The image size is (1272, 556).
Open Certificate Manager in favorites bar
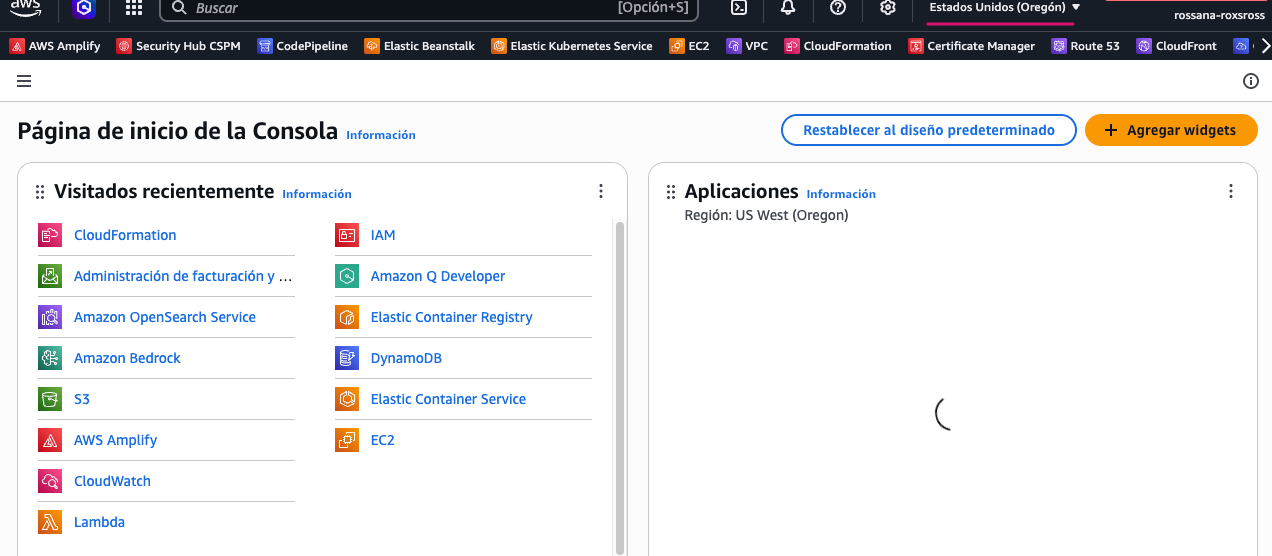(972, 46)
